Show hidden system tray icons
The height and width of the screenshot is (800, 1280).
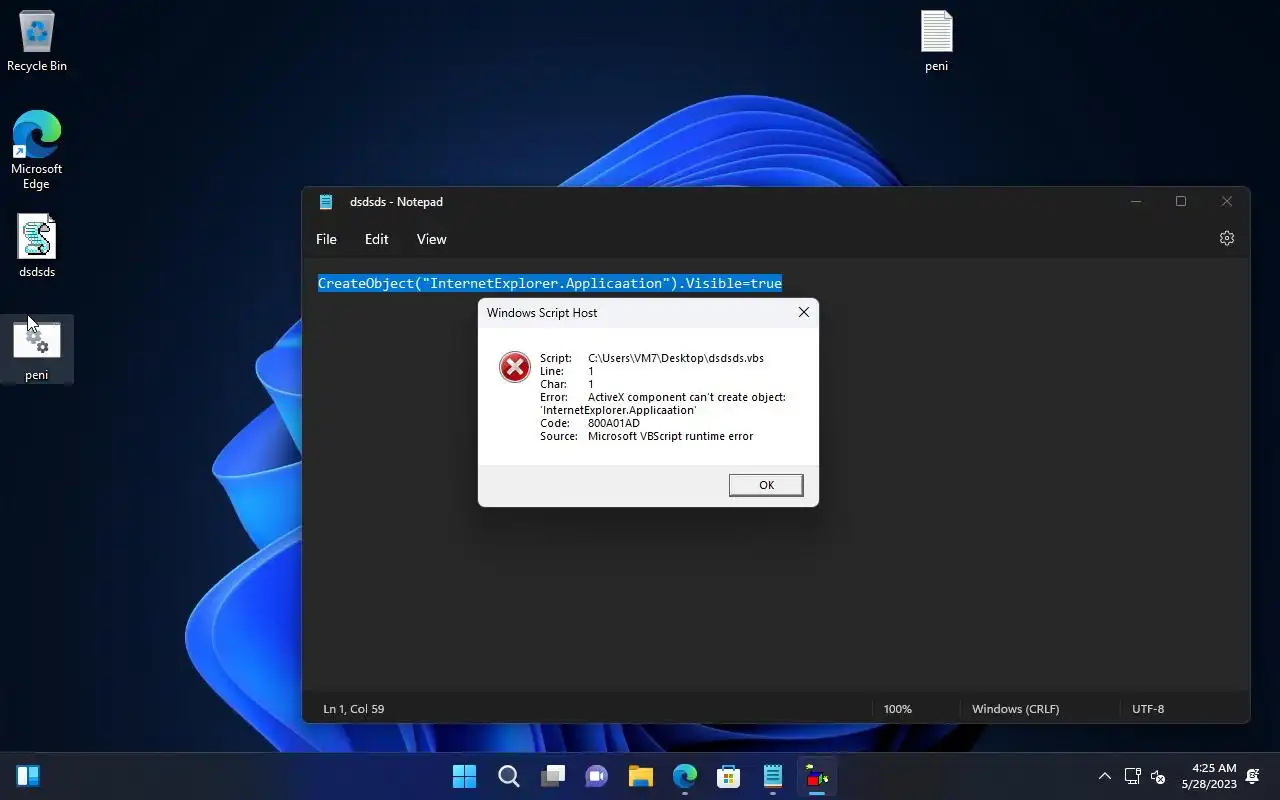1105,776
